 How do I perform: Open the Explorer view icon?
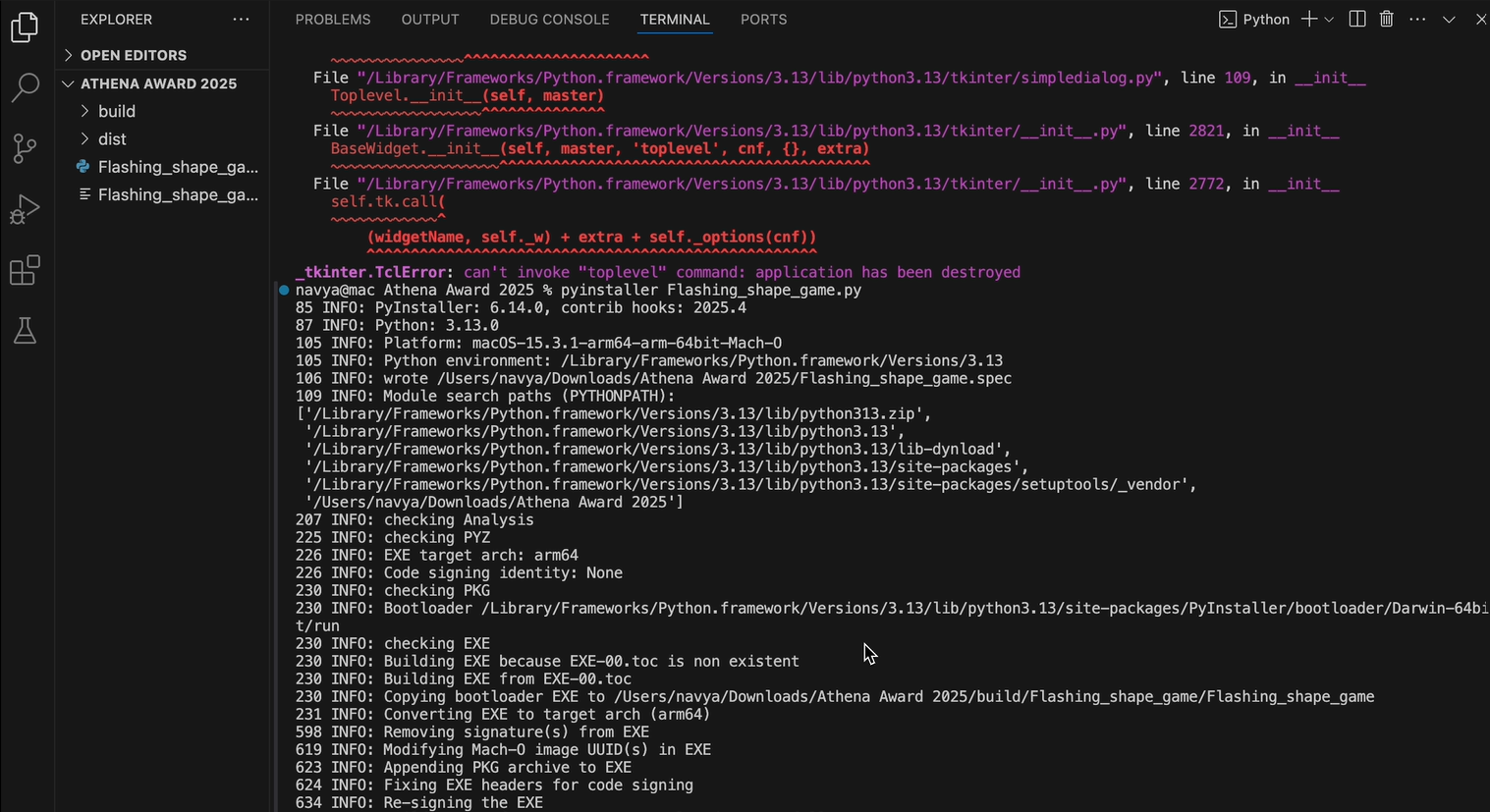click(25, 27)
